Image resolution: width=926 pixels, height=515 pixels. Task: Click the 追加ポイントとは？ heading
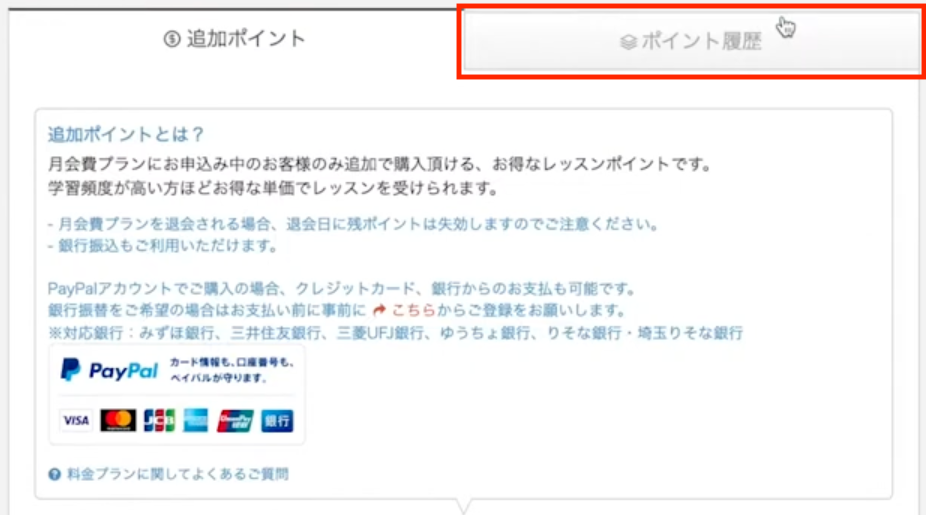click(x=126, y=135)
